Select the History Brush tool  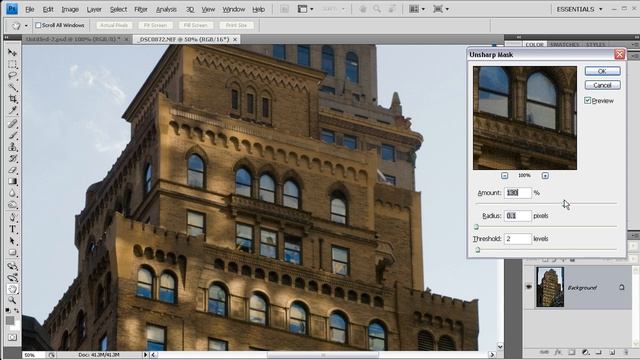(x=12, y=158)
